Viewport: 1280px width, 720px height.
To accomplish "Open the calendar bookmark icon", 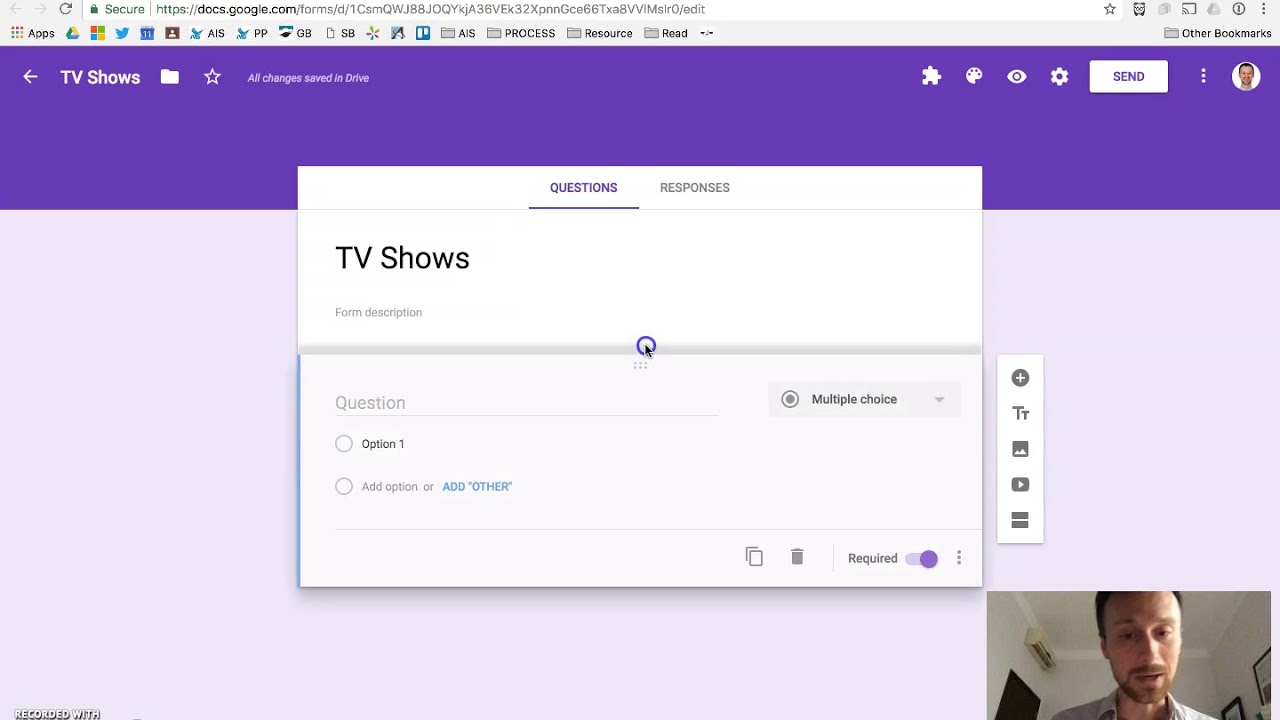I will tap(147, 33).
